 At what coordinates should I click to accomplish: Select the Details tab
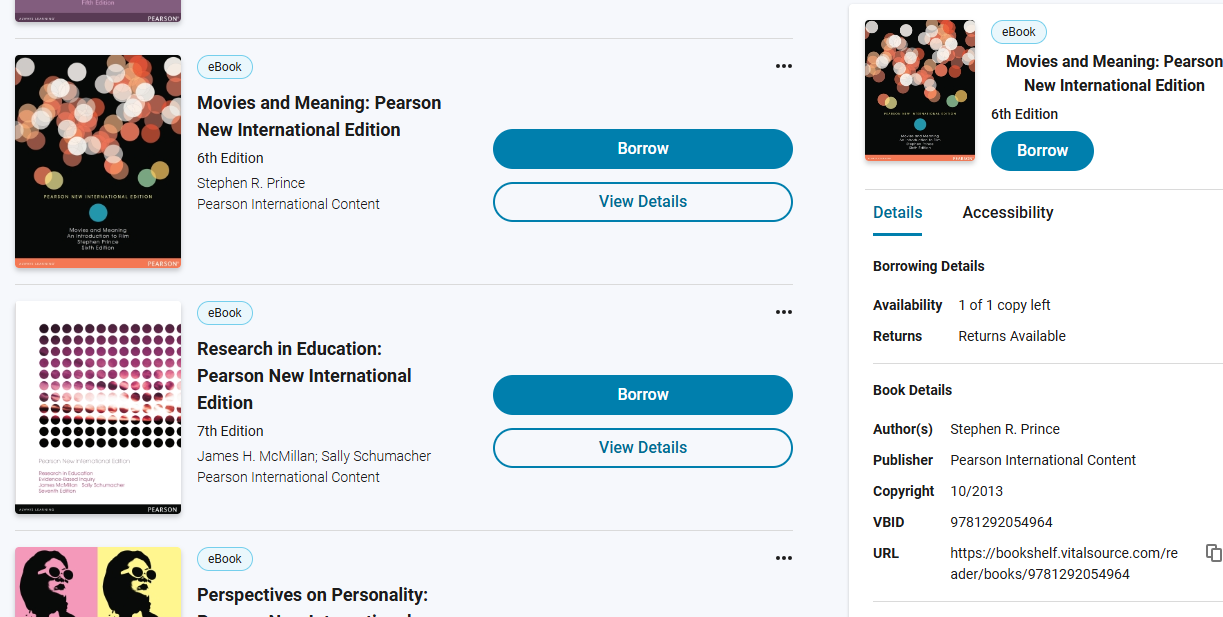897,212
